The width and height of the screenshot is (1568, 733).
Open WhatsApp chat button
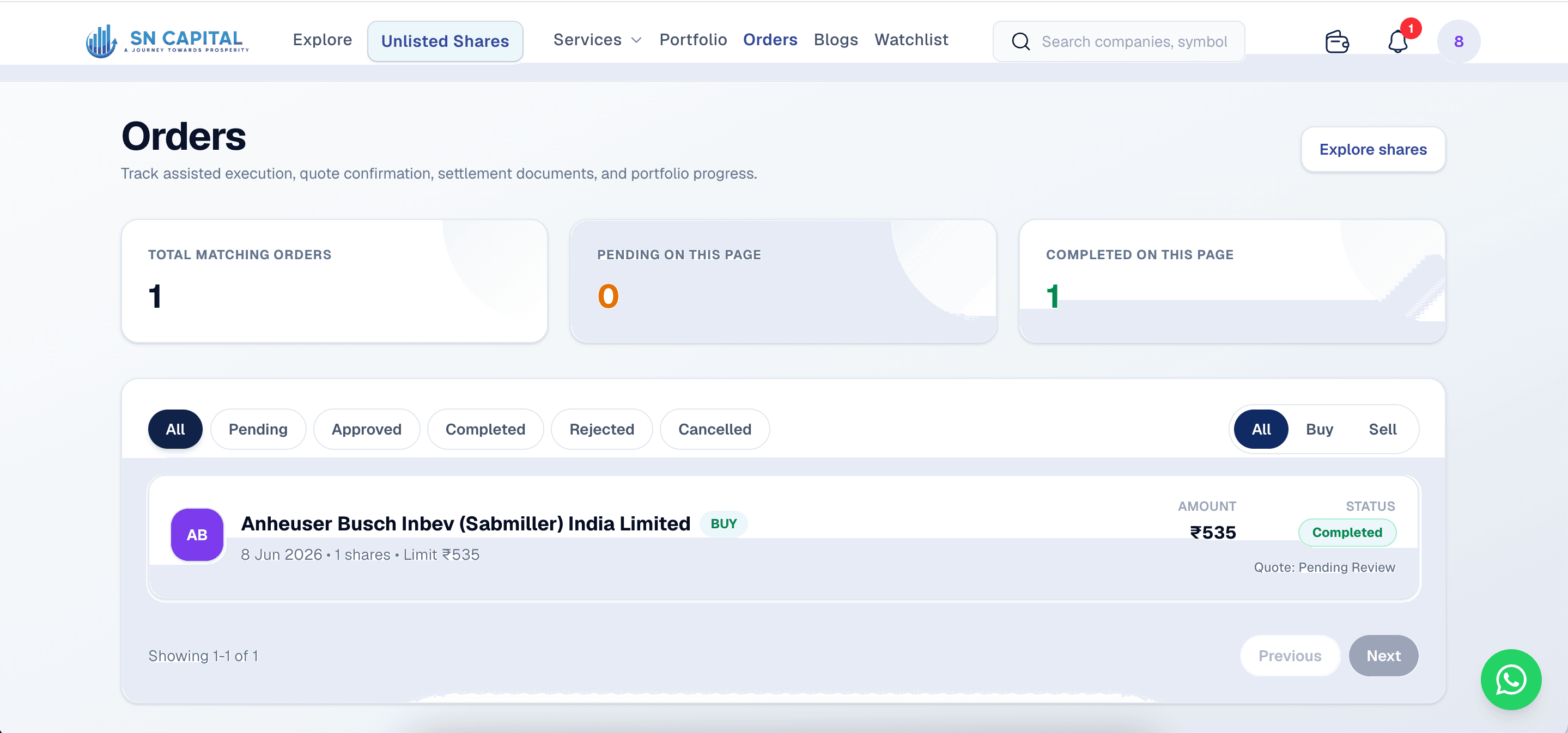[1511, 679]
